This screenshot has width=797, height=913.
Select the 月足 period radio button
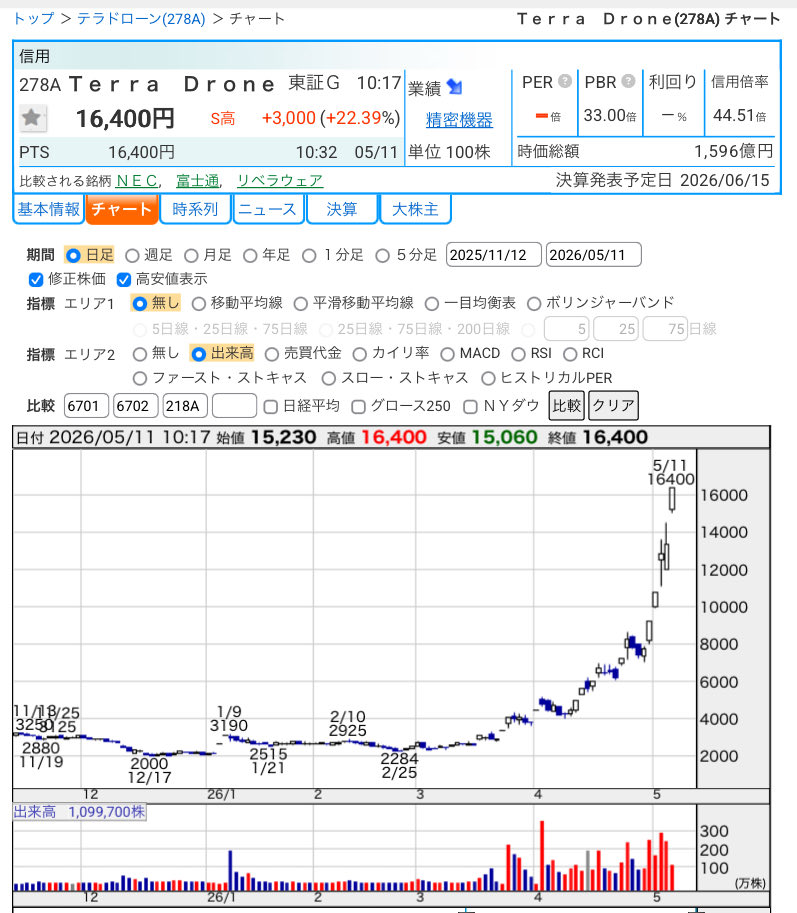coord(191,256)
